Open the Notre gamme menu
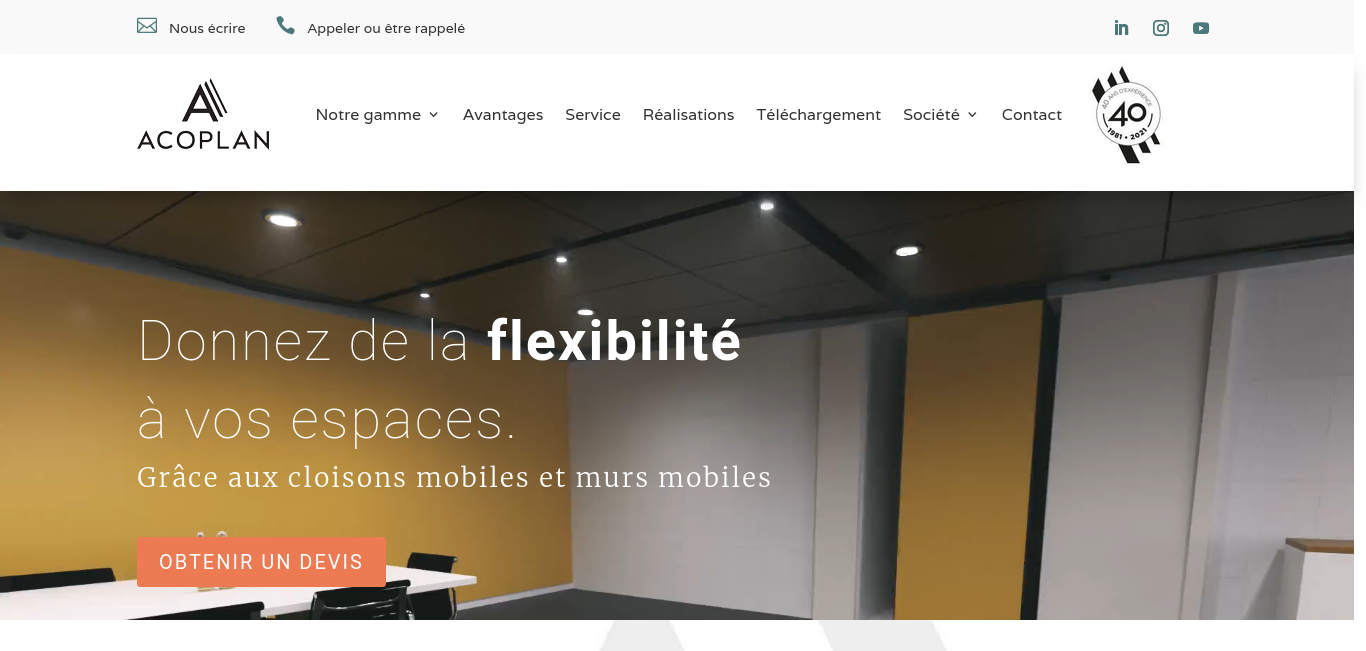This screenshot has height=651, width=1366. pos(368,115)
